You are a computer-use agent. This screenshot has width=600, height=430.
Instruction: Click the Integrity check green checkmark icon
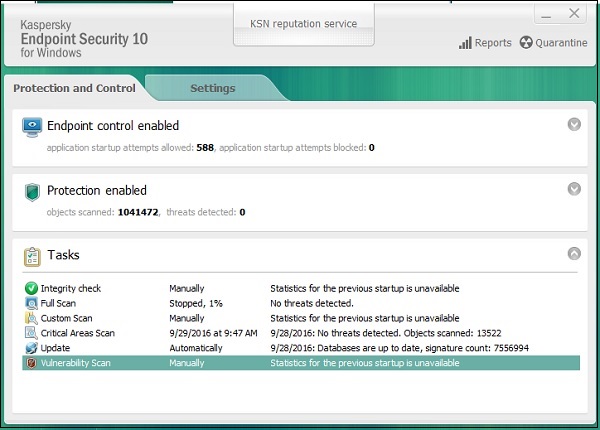pyautogui.click(x=31, y=288)
